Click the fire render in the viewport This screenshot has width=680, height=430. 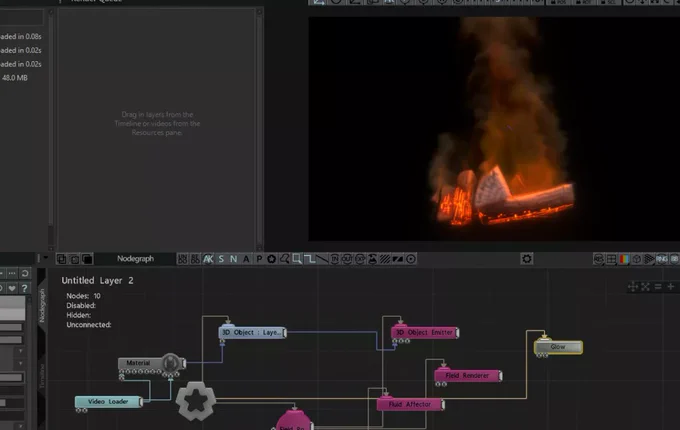point(503,130)
